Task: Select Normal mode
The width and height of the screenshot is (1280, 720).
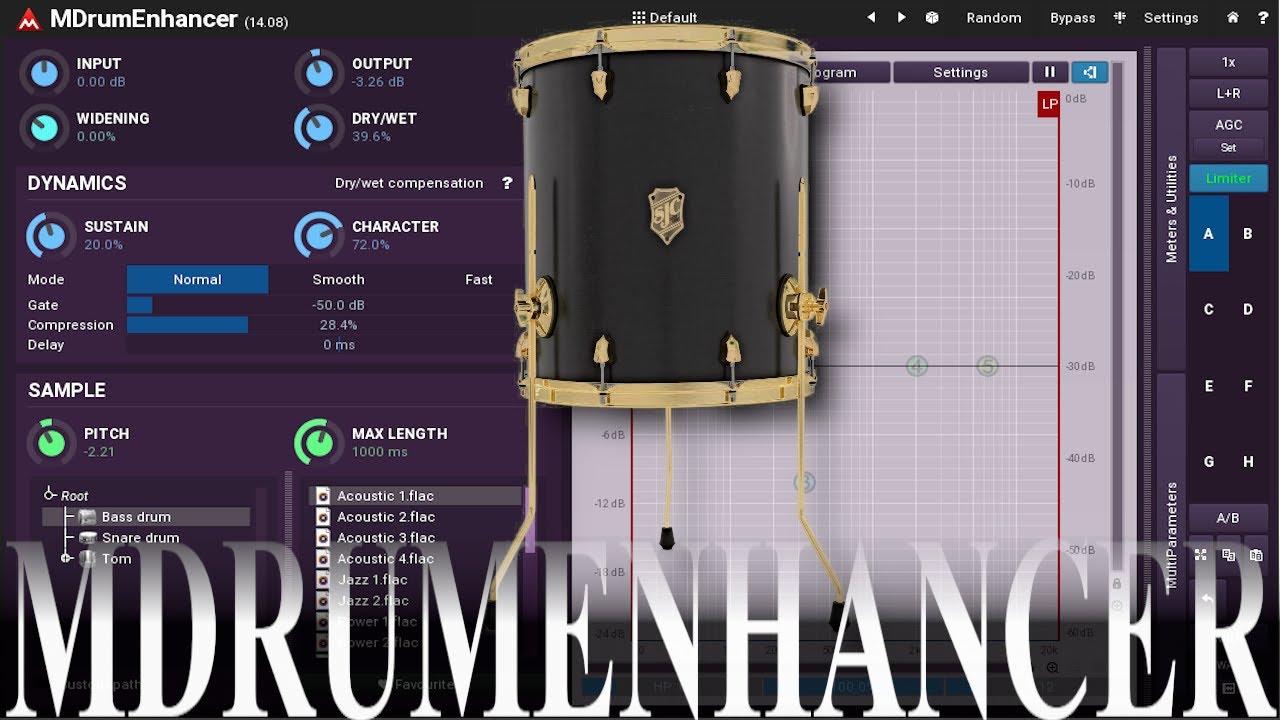Action: 197,279
